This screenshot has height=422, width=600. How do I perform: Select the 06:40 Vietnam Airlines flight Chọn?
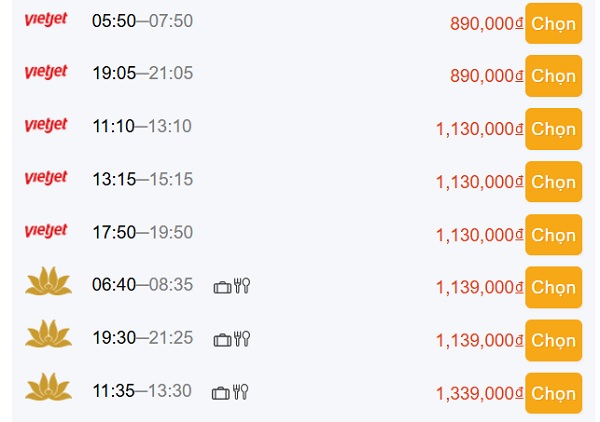pyautogui.click(x=553, y=287)
